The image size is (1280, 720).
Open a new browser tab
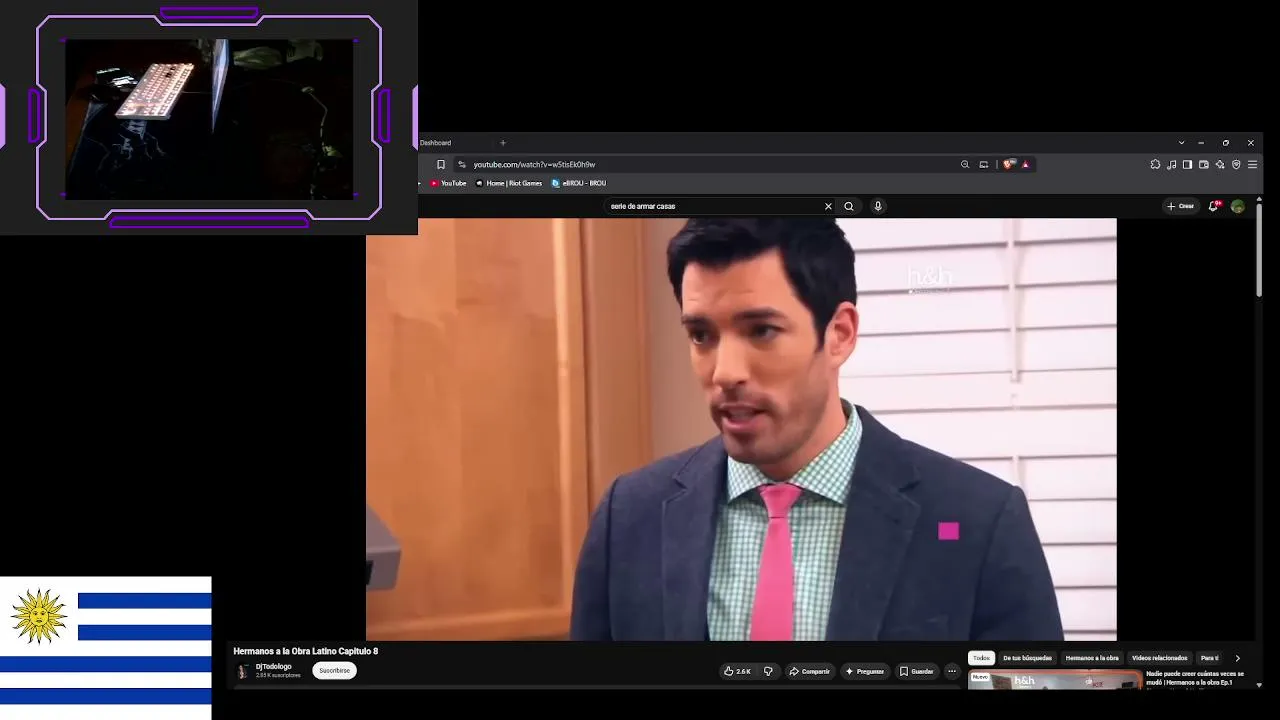(x=503, y=143)
